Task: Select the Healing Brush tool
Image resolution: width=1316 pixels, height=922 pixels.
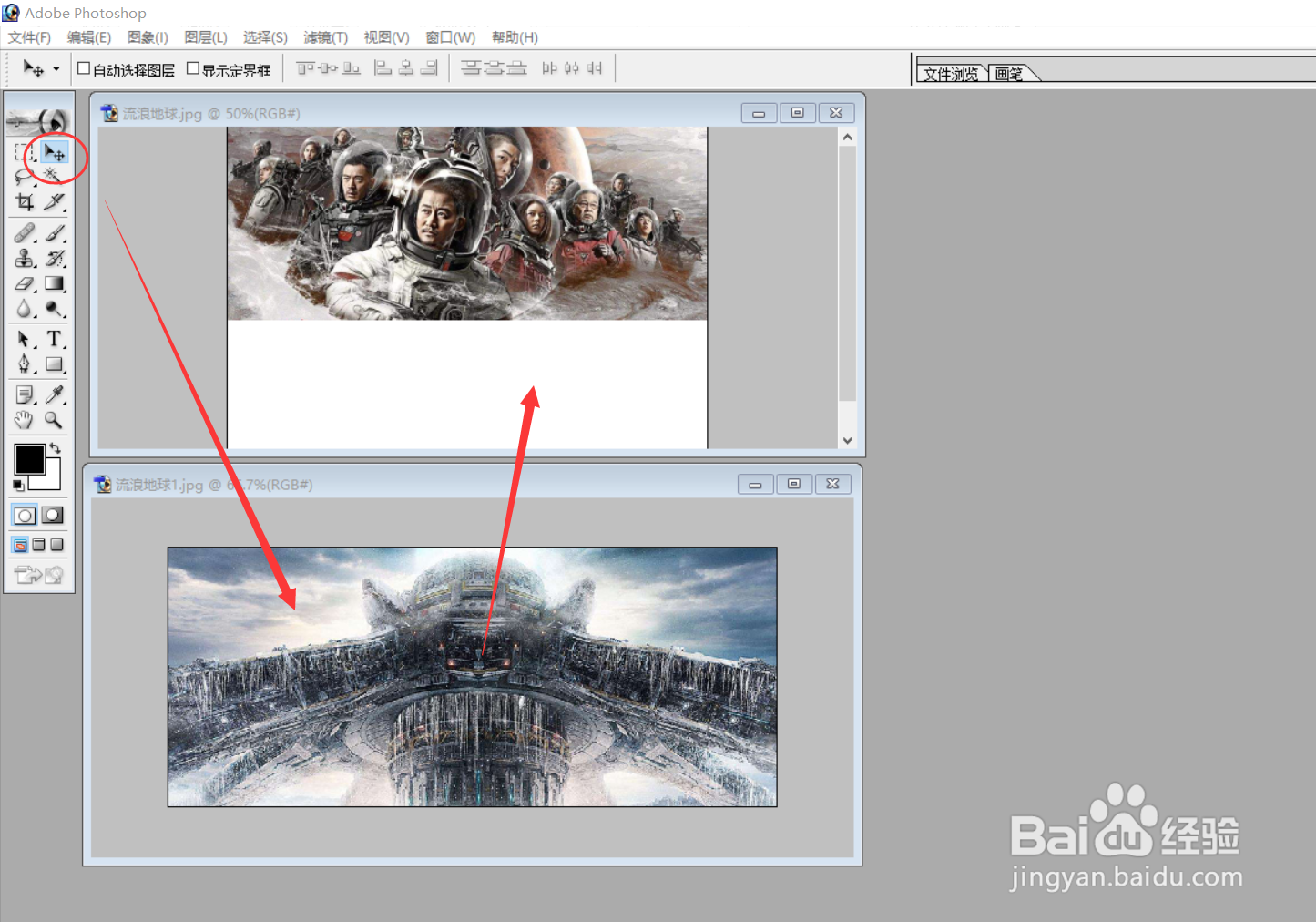Action: point(25,233)
